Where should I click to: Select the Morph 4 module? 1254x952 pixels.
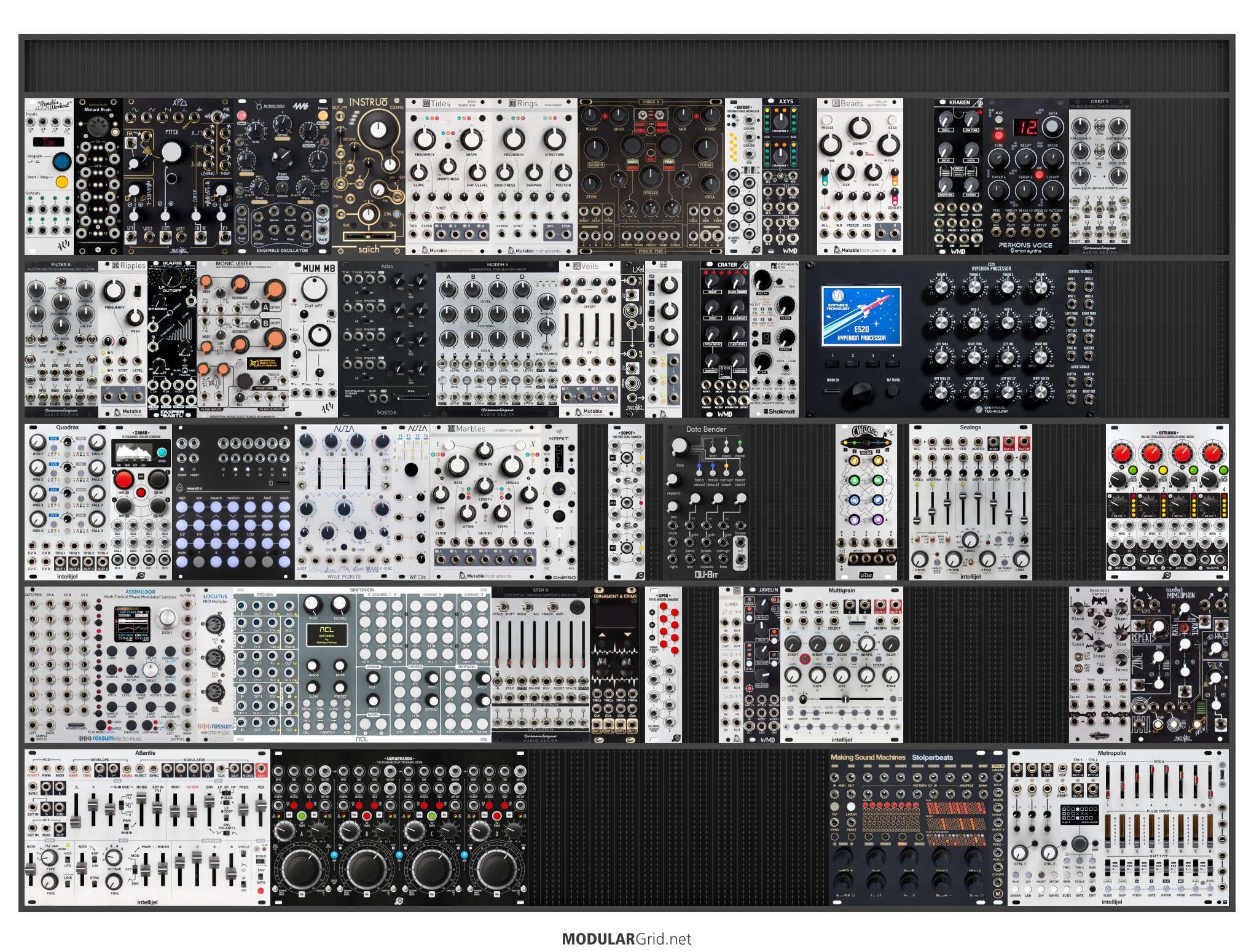498,339
